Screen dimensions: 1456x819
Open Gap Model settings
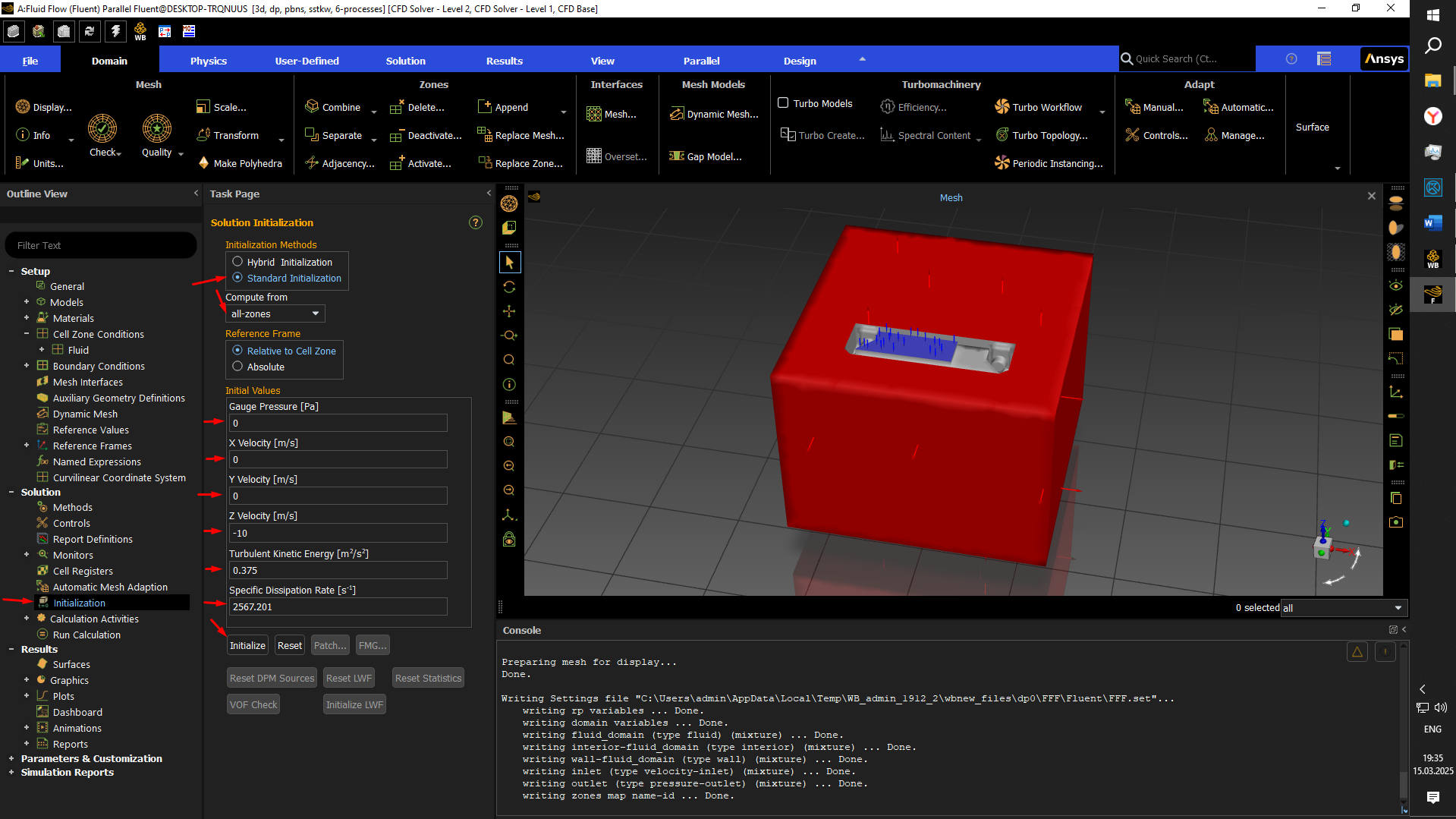705,156
